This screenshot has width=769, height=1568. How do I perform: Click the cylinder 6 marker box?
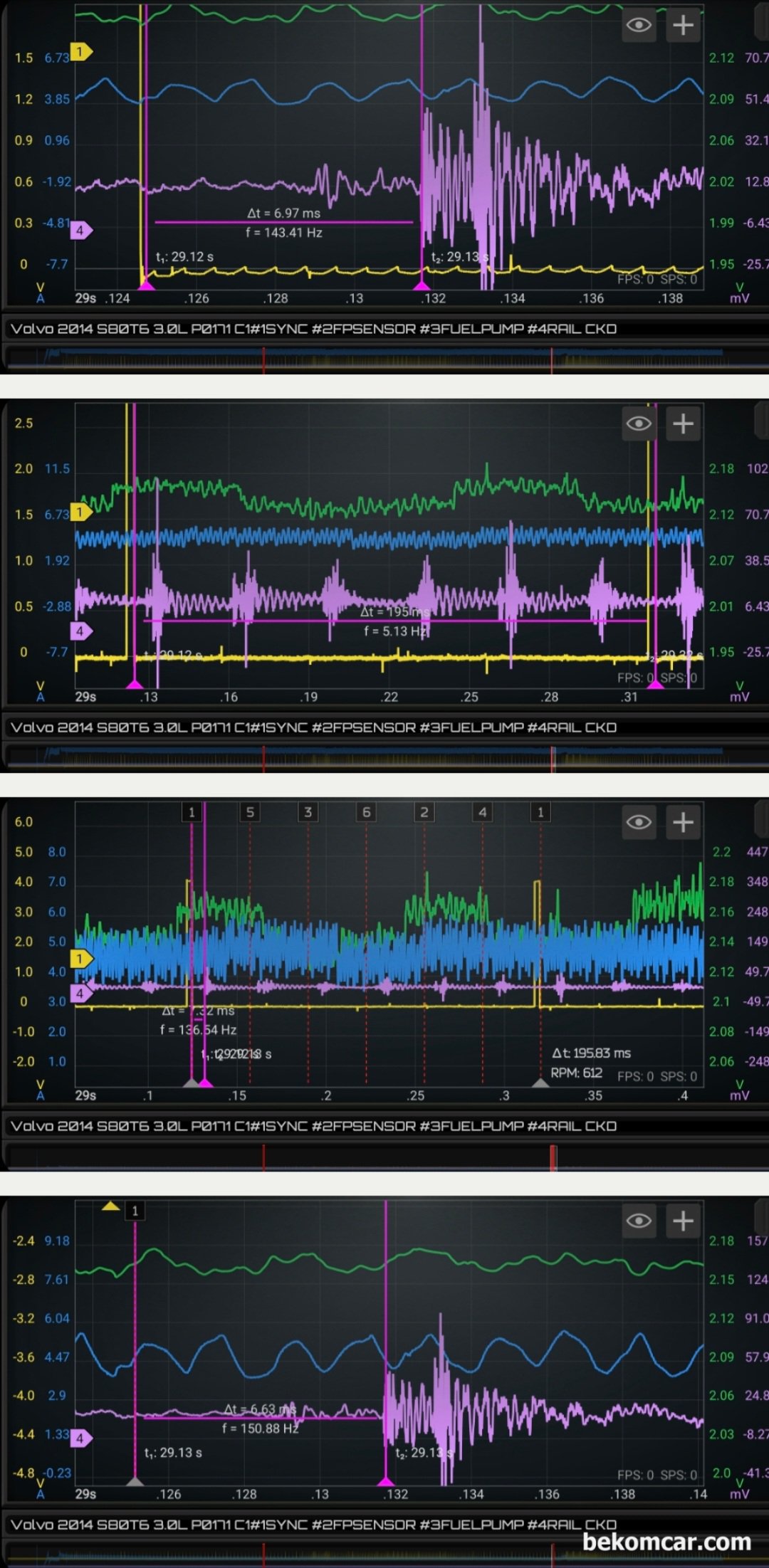pos(366,812)
